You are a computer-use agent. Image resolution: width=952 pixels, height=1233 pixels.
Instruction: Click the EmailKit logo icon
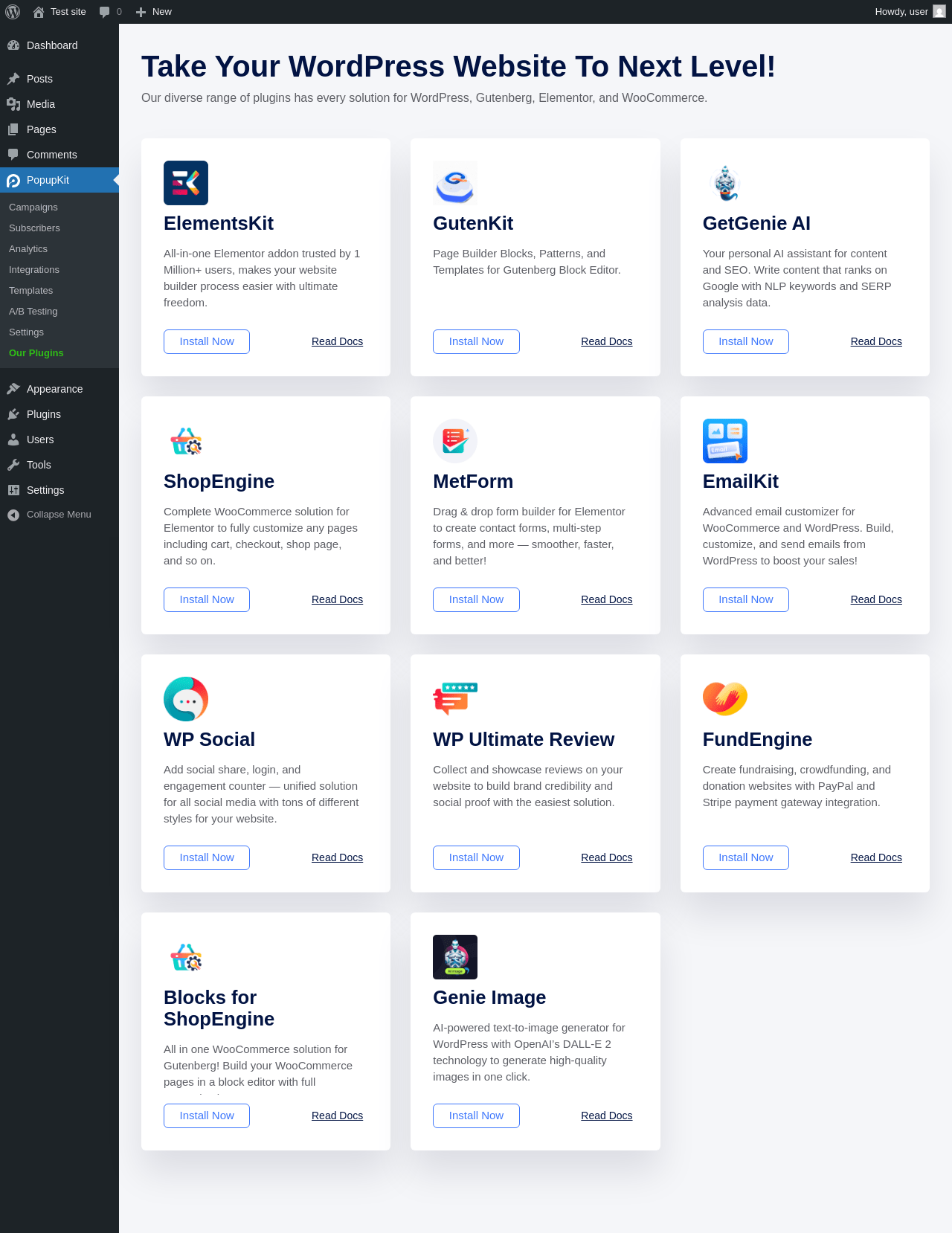click(725, 441)
